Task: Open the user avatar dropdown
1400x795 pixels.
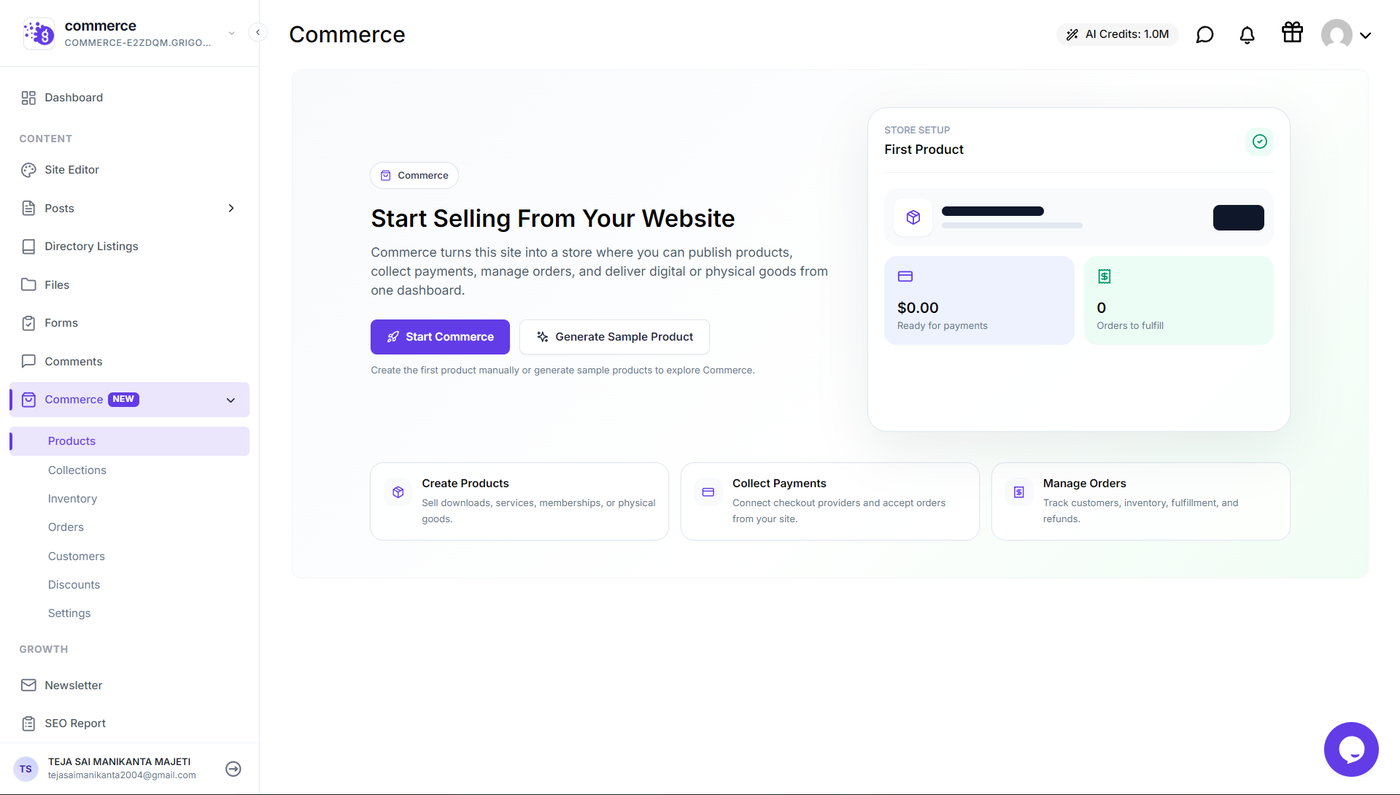Action: [1345, 35]
